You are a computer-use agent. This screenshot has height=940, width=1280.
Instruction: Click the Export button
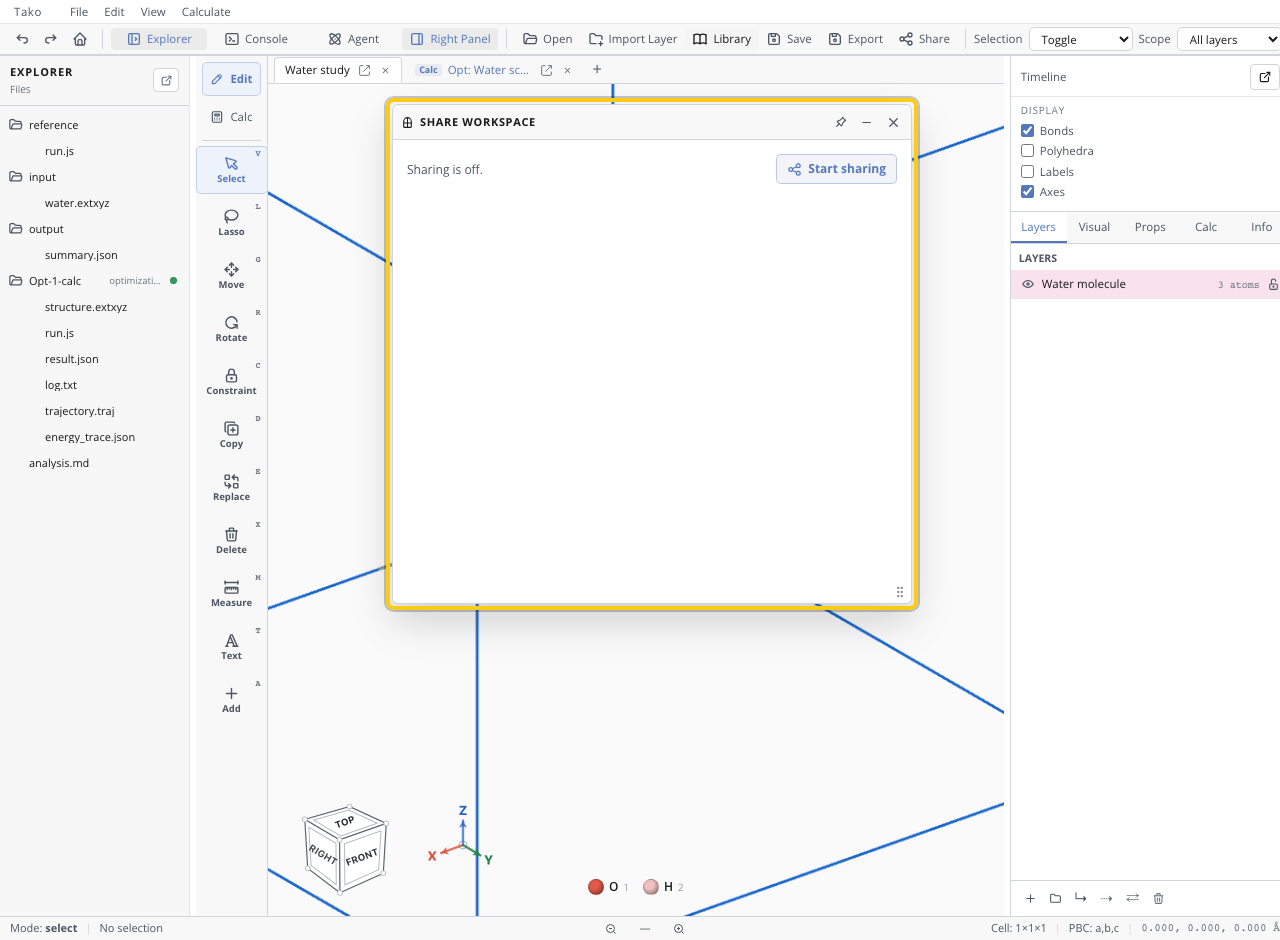[x=856, y=39]
